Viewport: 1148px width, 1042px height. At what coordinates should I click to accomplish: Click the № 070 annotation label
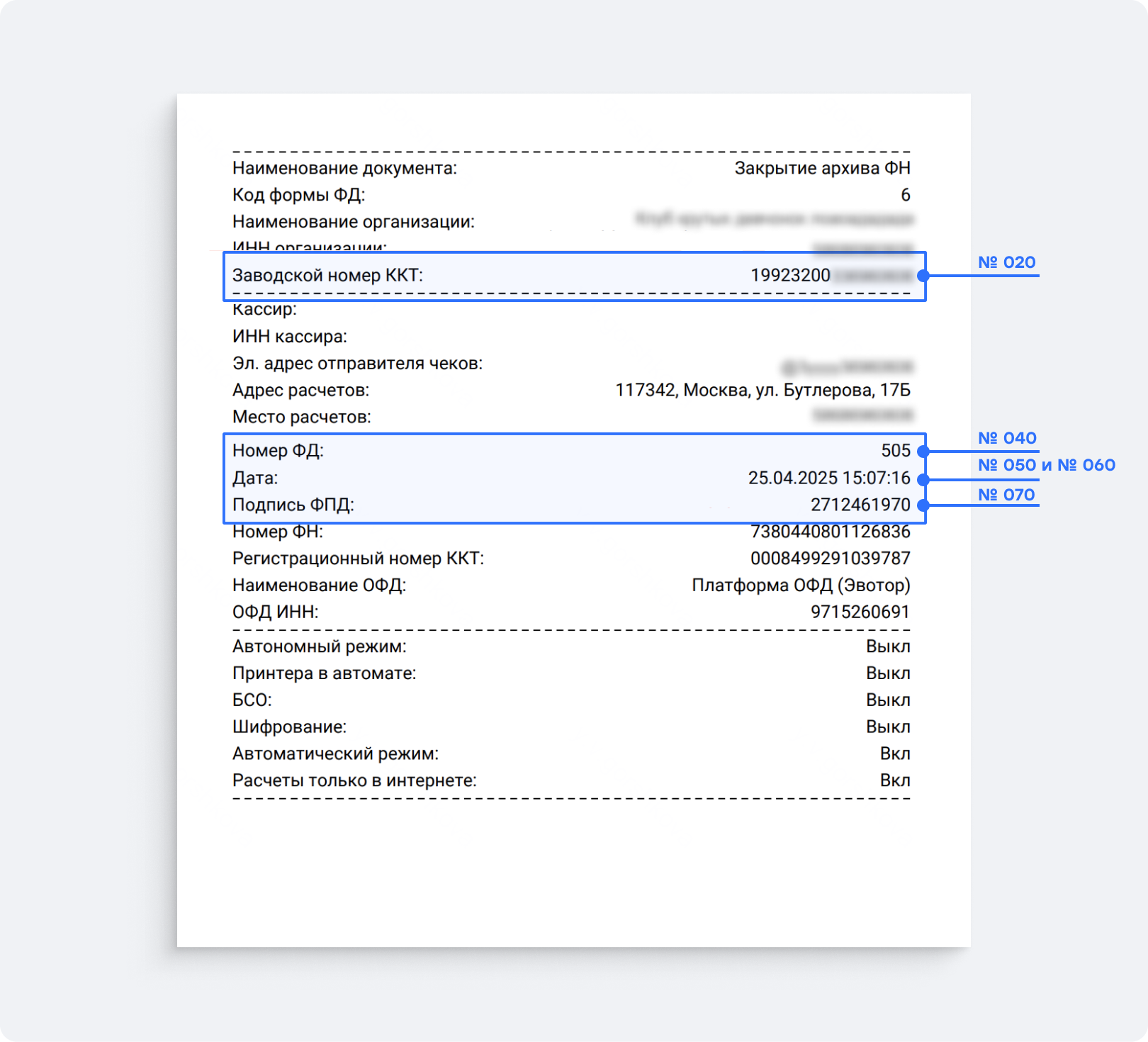click(1006, 495)
